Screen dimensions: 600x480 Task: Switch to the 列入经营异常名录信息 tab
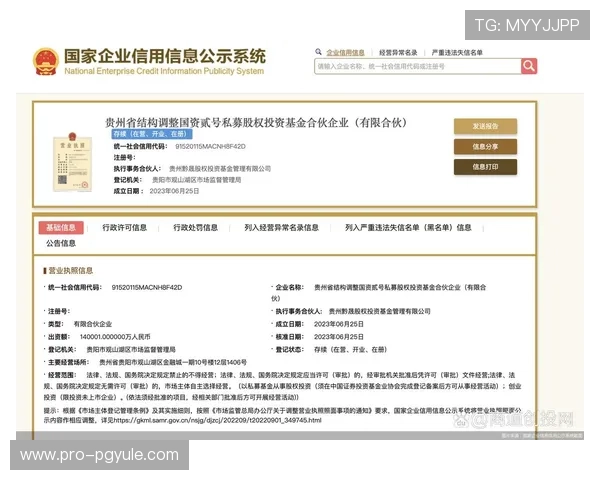click(282, 228)
